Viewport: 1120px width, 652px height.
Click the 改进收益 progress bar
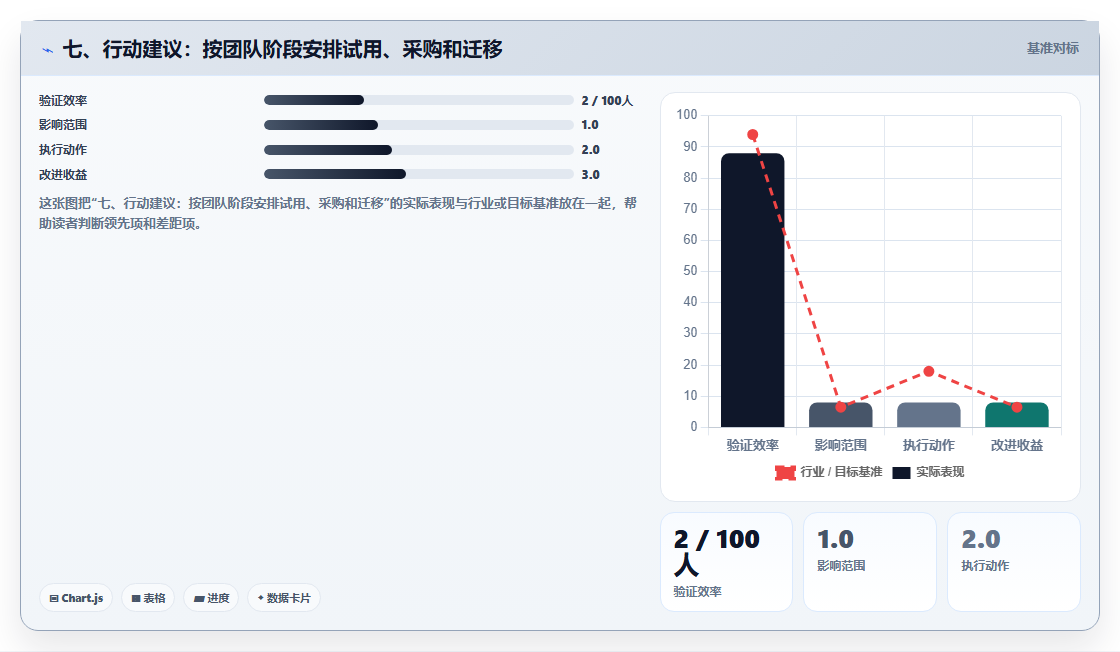click(x=419, y=174)
